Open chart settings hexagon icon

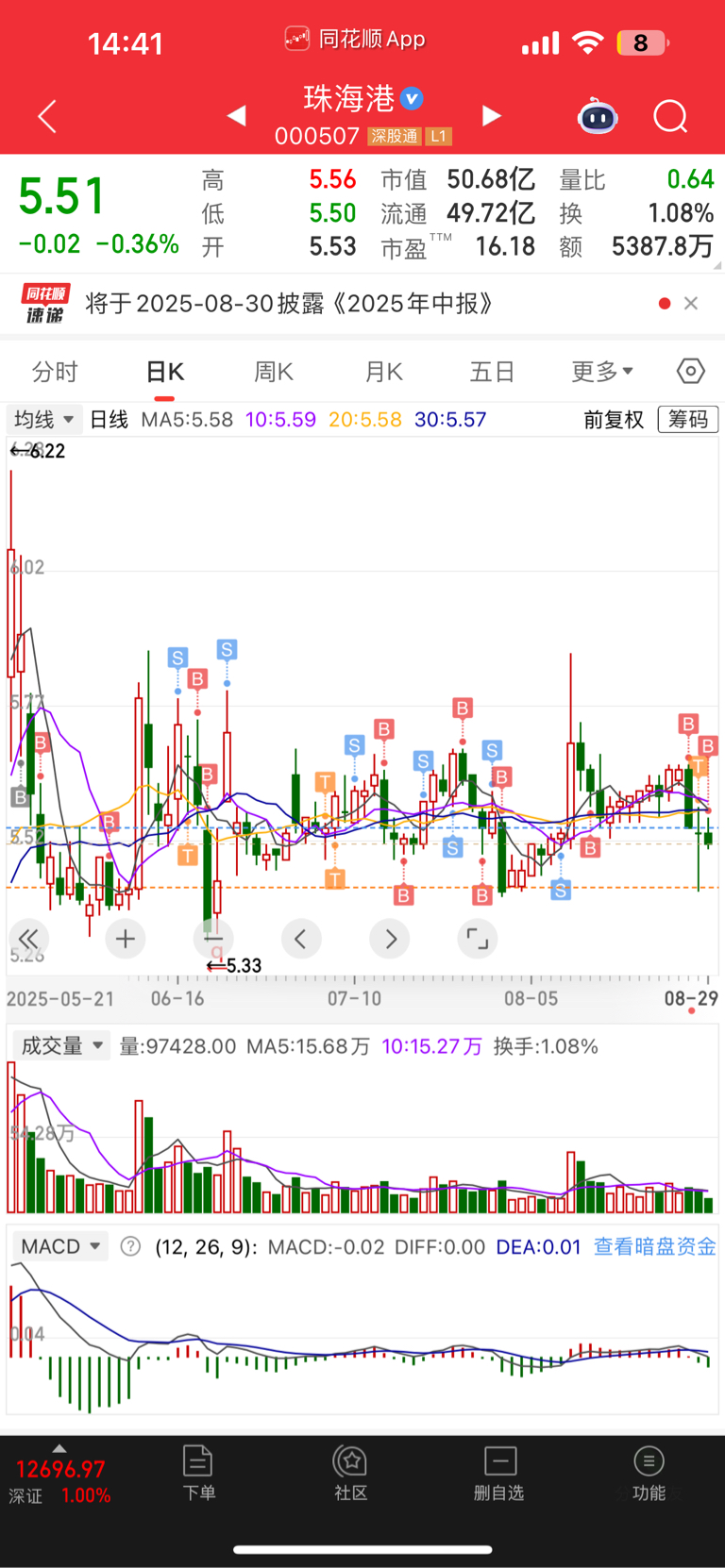coord(691,372)
